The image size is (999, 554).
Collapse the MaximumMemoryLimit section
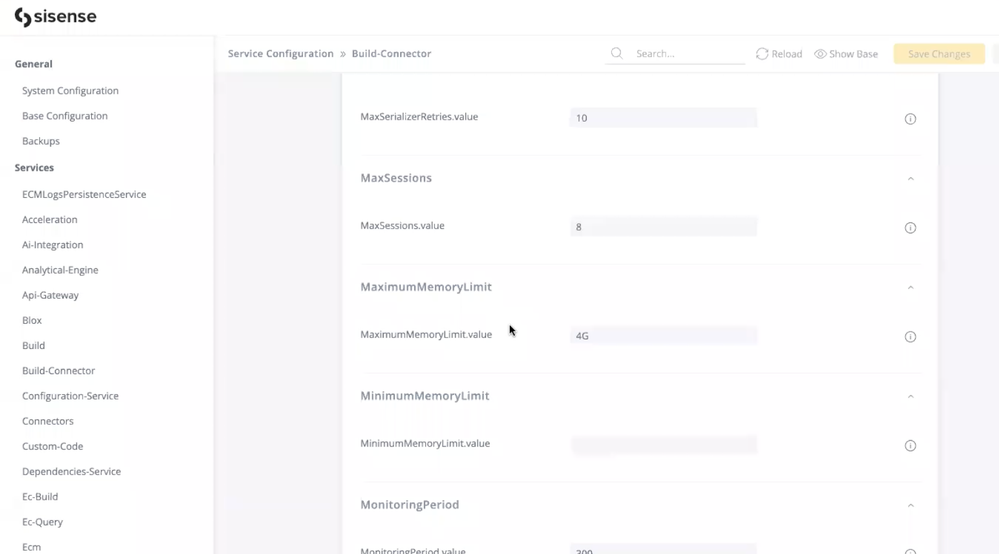910,288
